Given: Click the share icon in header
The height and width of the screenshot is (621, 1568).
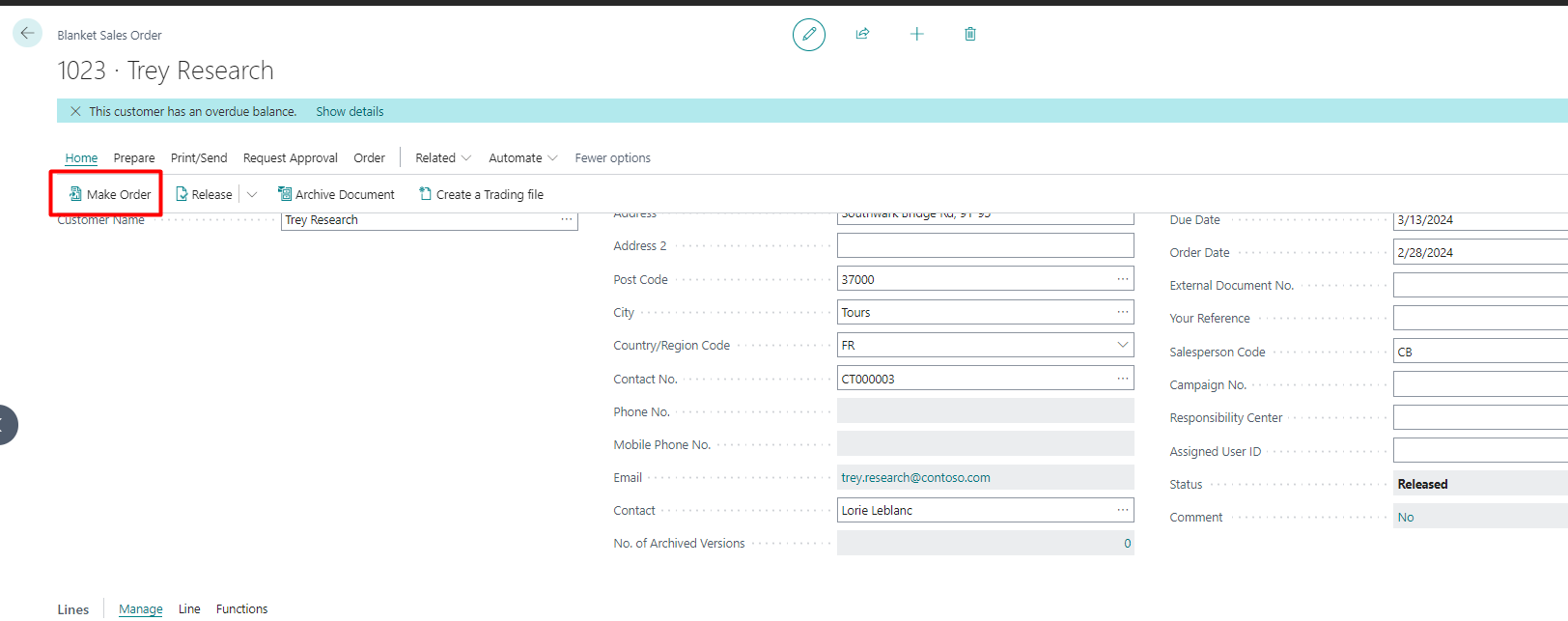Looking at the screenshot, I should [x=862, y=34].
